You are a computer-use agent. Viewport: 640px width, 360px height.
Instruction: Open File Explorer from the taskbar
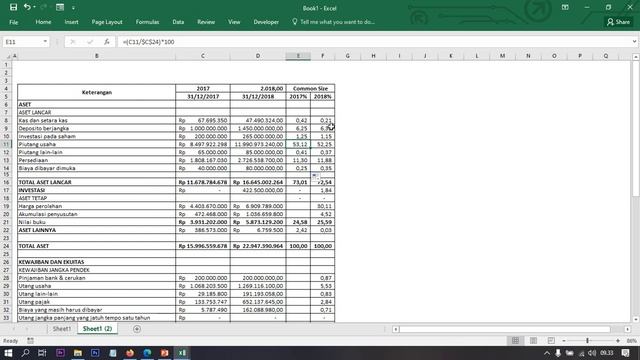click(78, 353)
